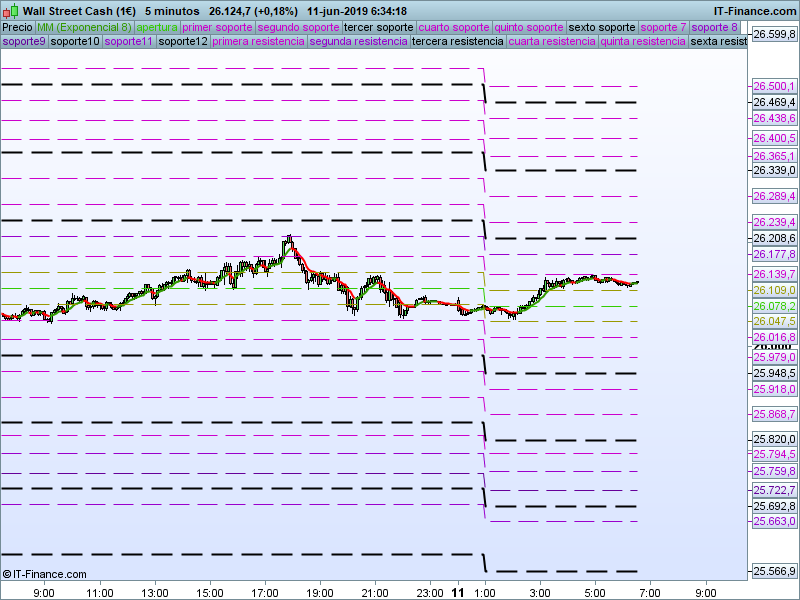The image size is (800, 600).
Task: Select the segundo soporte label
Action: (x=298, y=27)
